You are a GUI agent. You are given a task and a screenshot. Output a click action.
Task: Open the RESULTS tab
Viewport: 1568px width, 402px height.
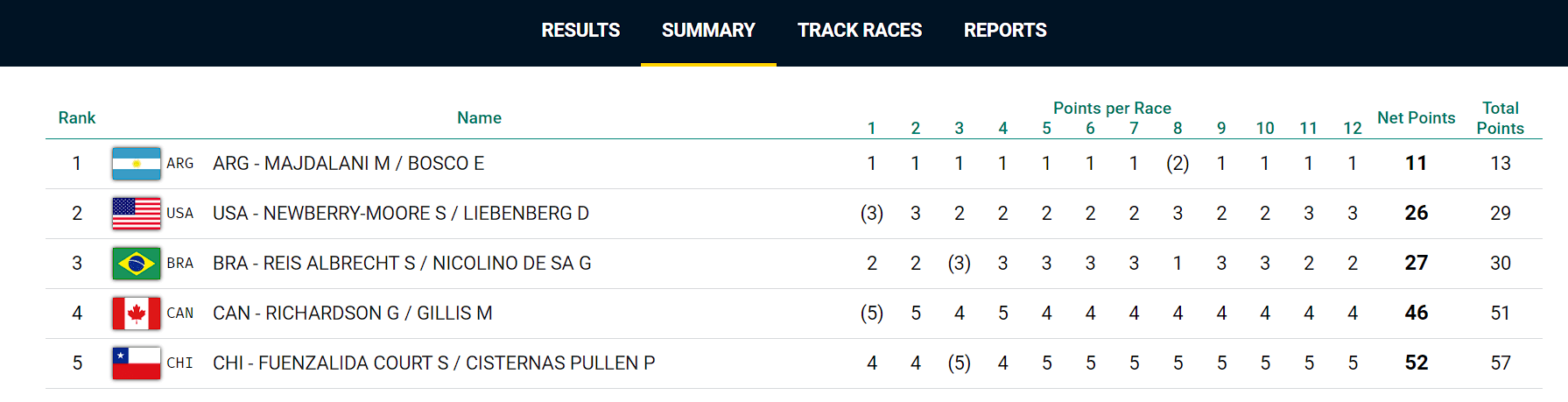tap(580, 31)
